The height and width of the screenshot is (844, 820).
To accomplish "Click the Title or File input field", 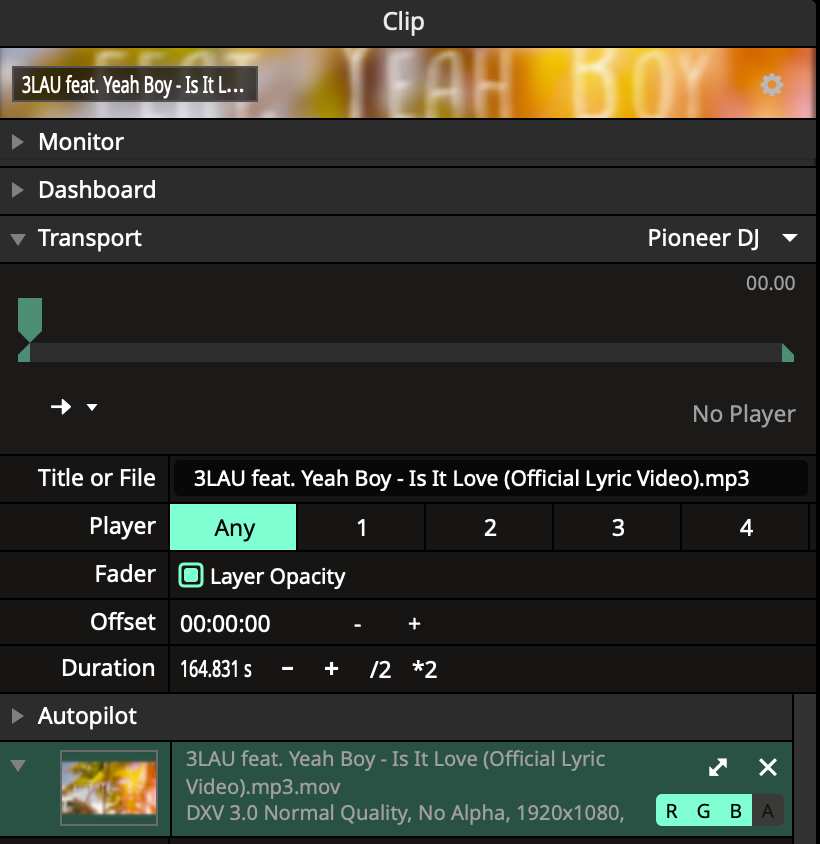I will (490, 479).
